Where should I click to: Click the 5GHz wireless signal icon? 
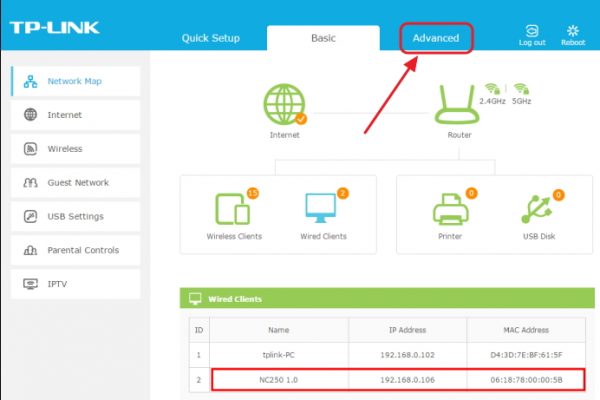522,89
